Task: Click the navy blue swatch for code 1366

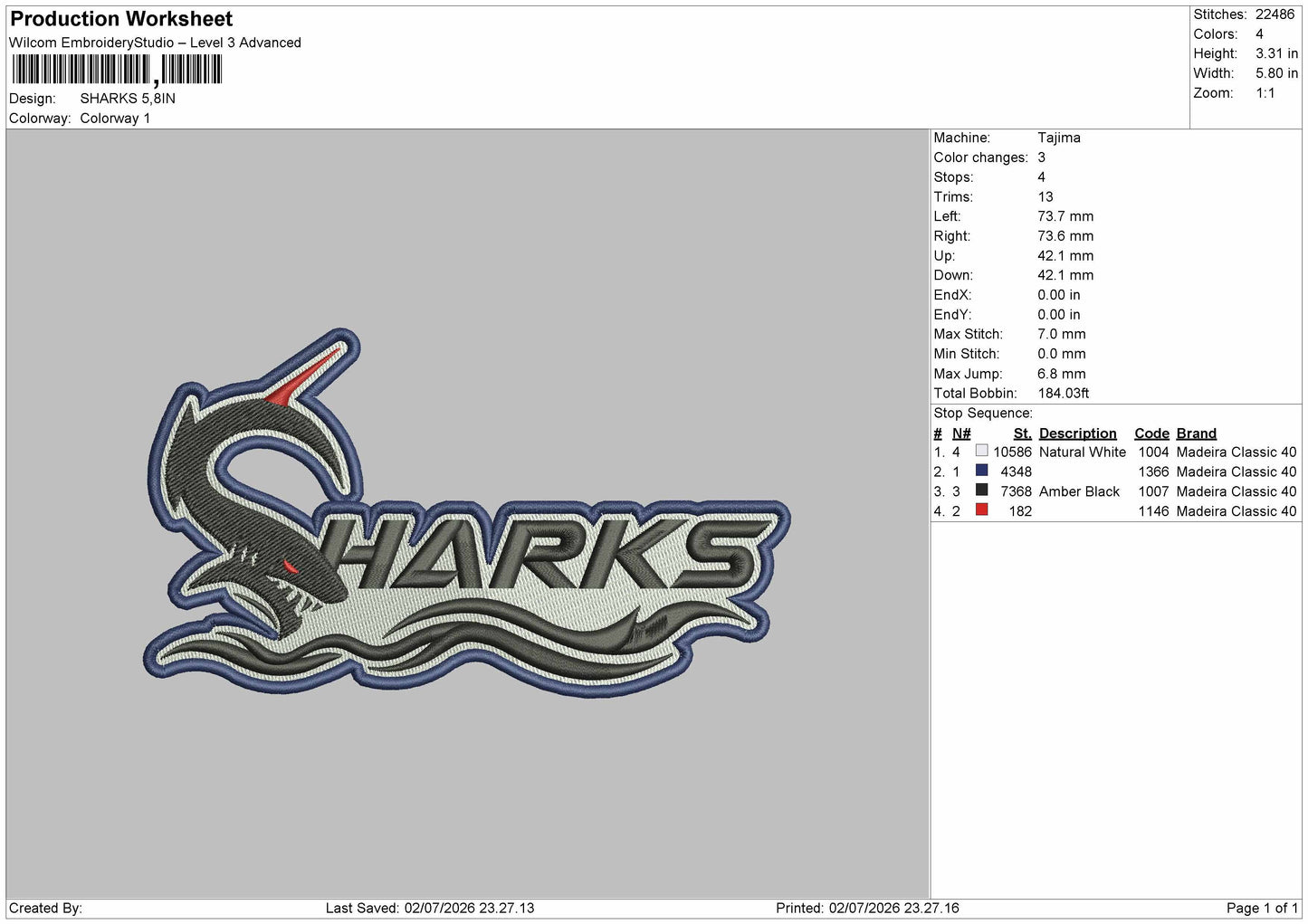Action: 981,471
